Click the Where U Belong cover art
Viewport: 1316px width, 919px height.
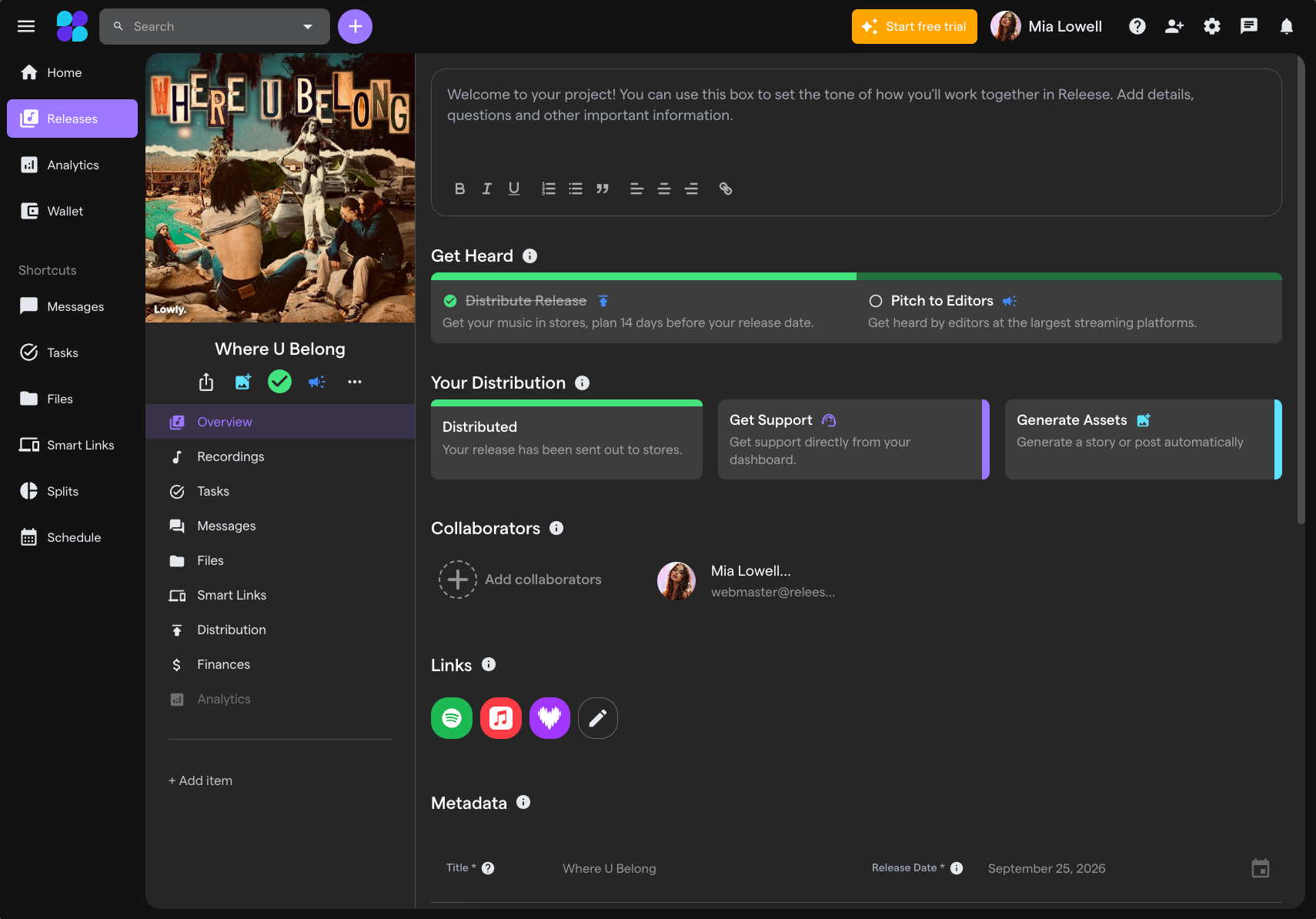(x=280, y=188)
